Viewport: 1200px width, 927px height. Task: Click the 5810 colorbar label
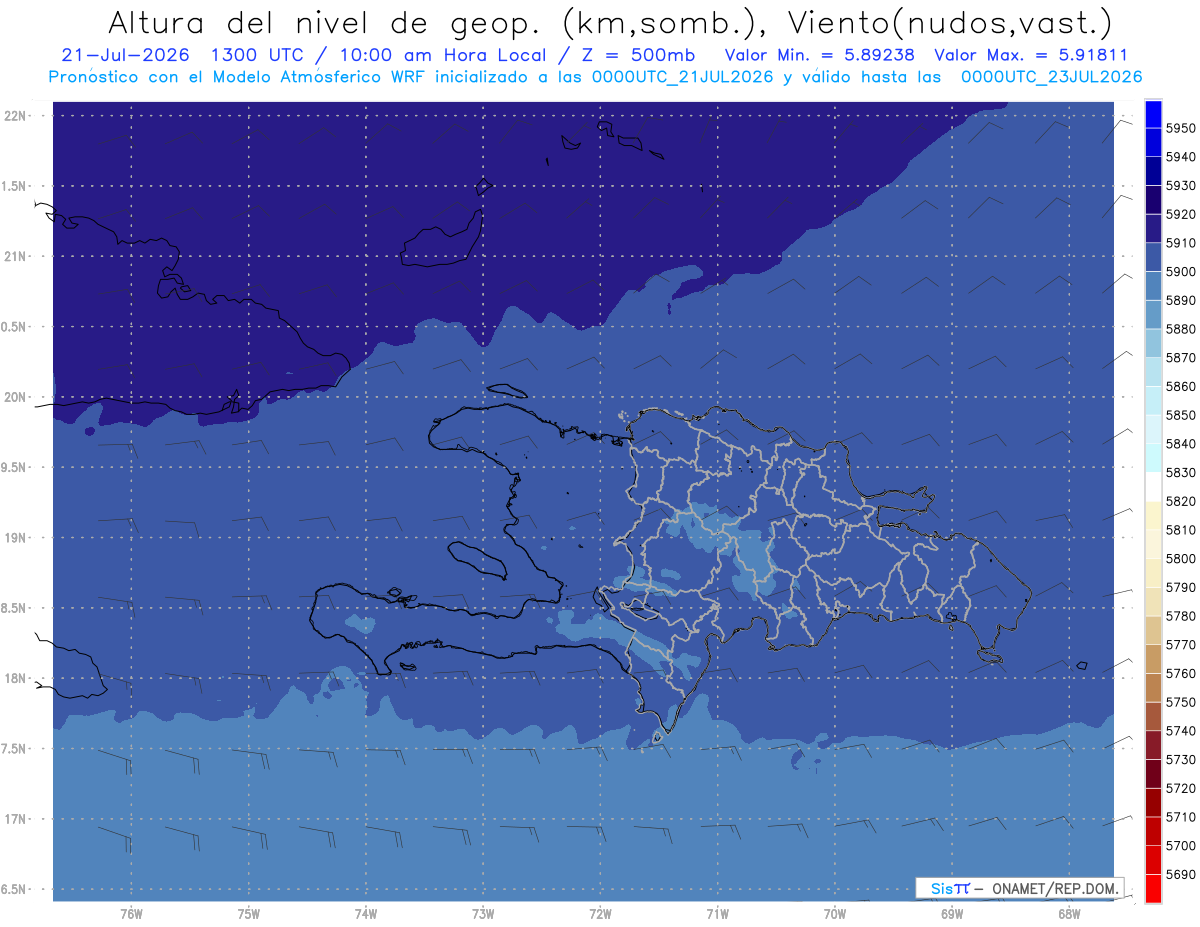(1181, 530)
